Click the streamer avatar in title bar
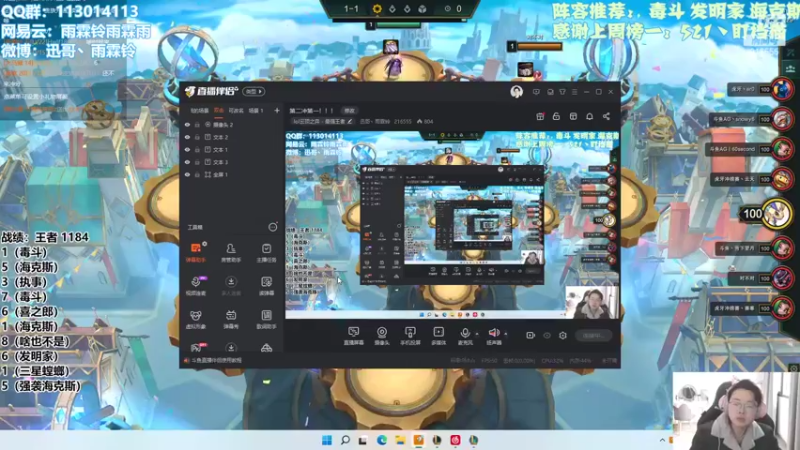Image resolution: width=800 pixels, height=450 pixels. 516,92
